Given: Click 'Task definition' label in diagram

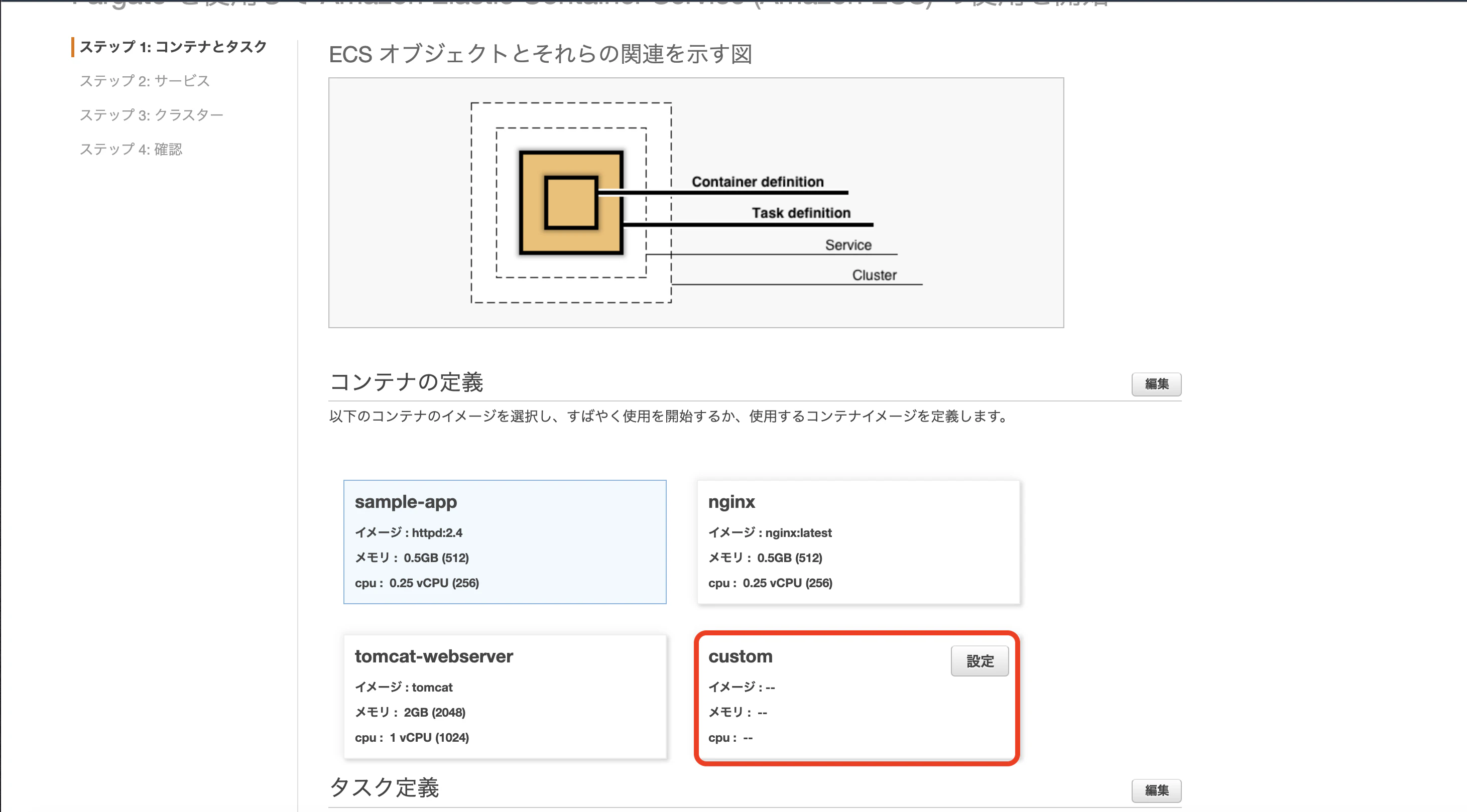Looking at the screenshot, I should [801, 213].
